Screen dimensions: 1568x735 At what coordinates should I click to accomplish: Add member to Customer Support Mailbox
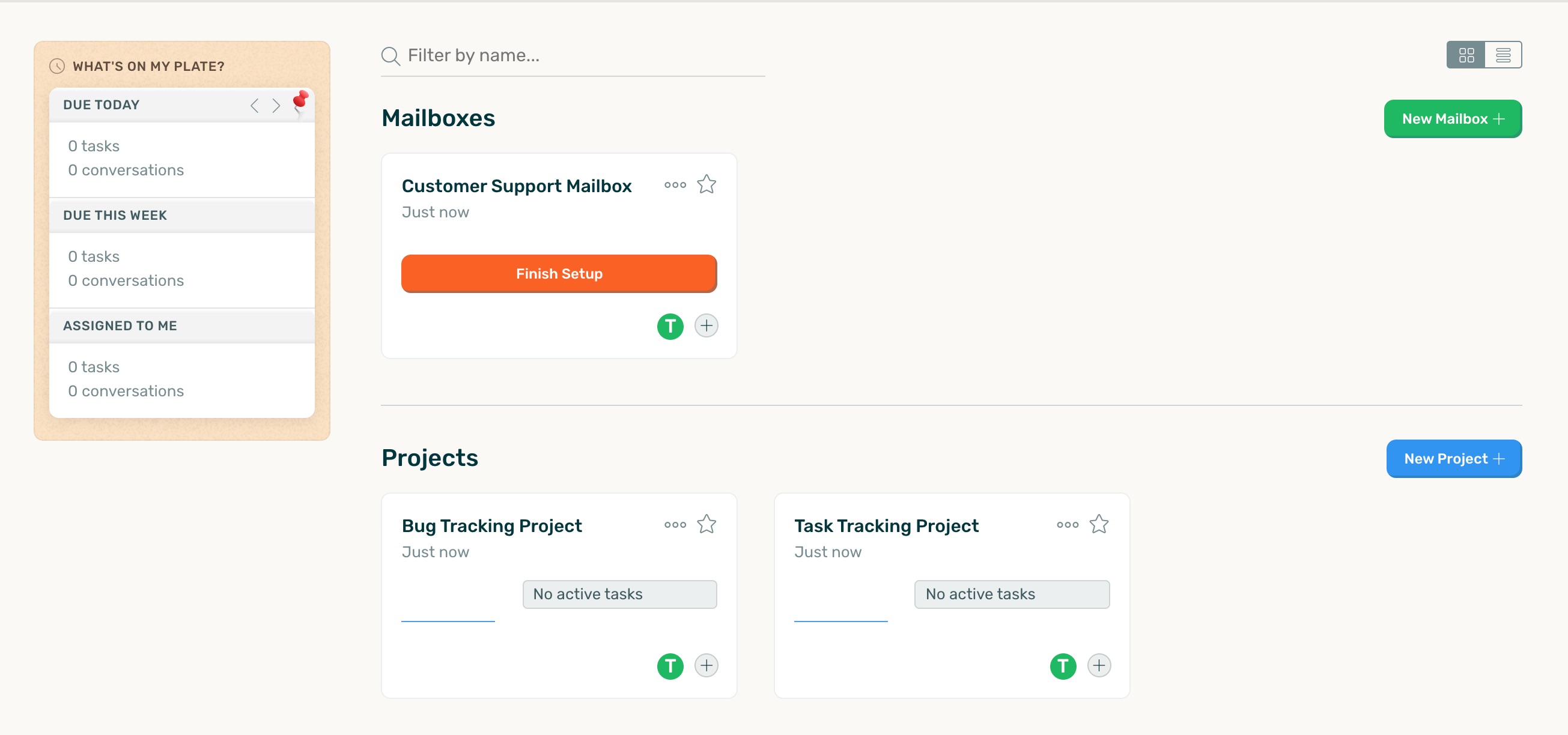pyautogui.click(x=706, y=325)
